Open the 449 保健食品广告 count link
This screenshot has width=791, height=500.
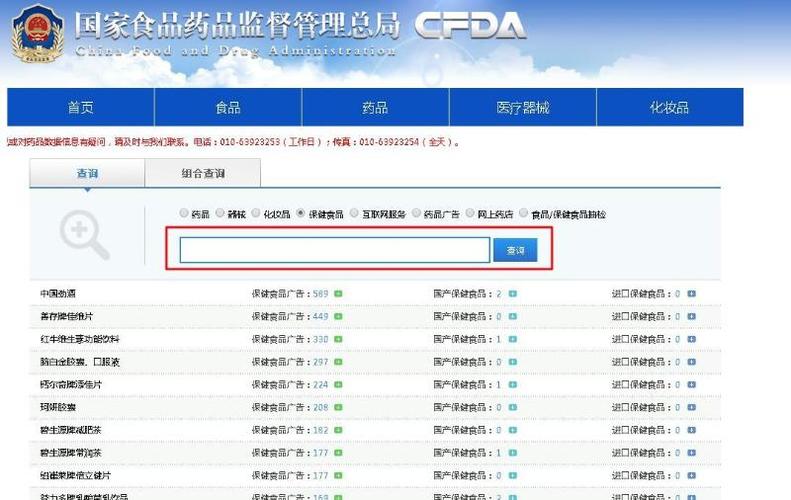[320, 316]
